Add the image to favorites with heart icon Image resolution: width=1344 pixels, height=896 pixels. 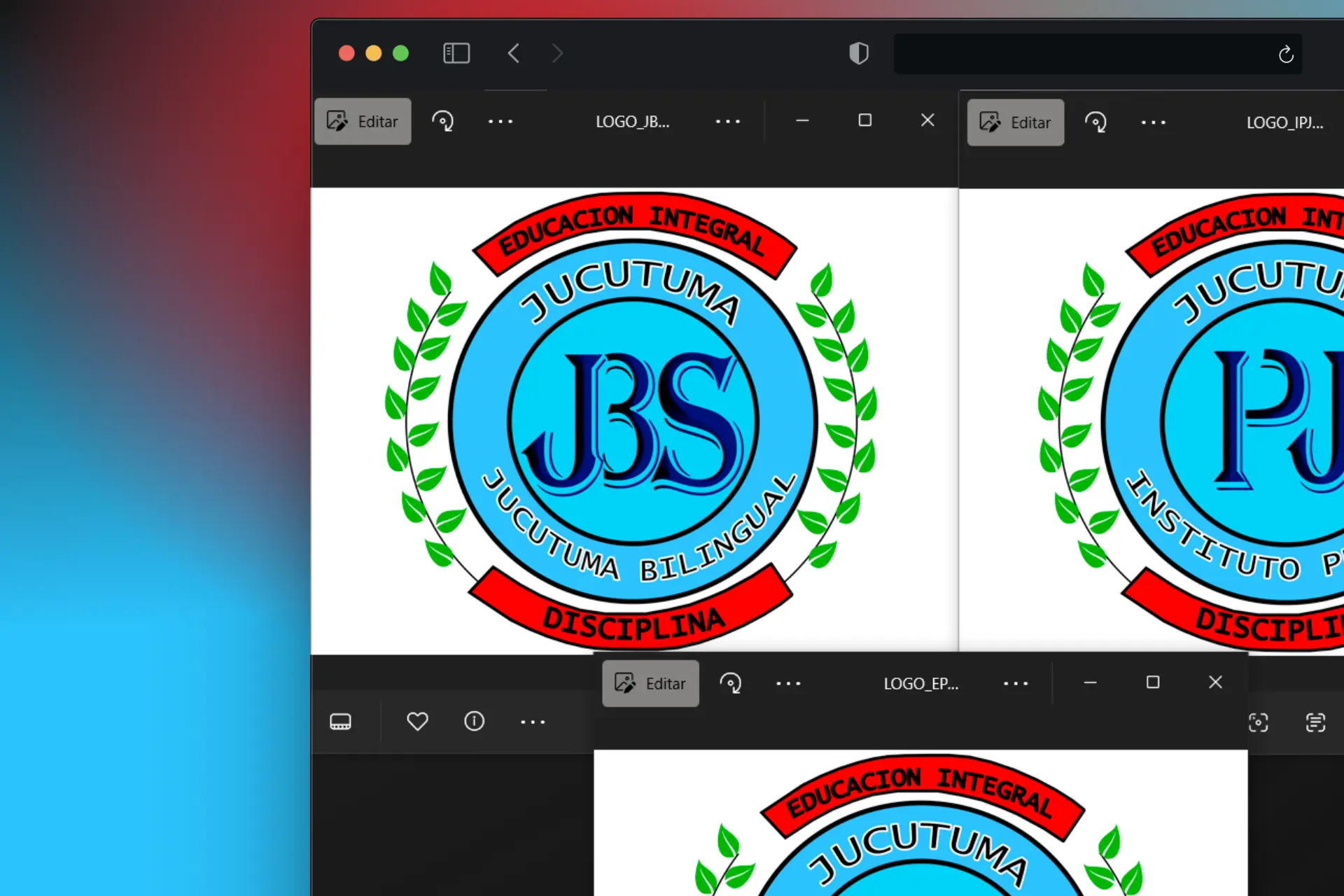tap(417, 721)
